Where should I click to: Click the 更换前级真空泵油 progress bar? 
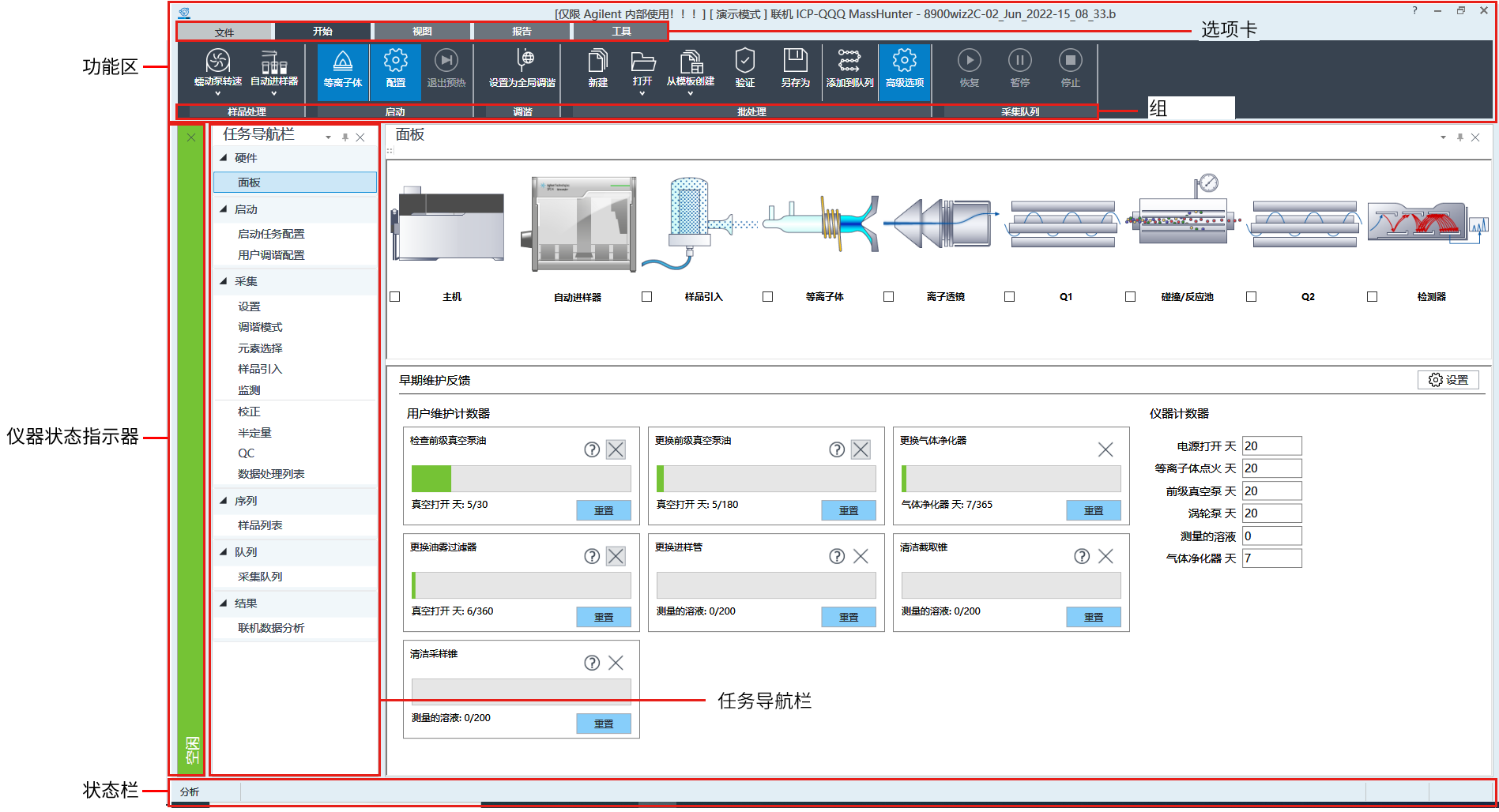(x=766, y=479)
